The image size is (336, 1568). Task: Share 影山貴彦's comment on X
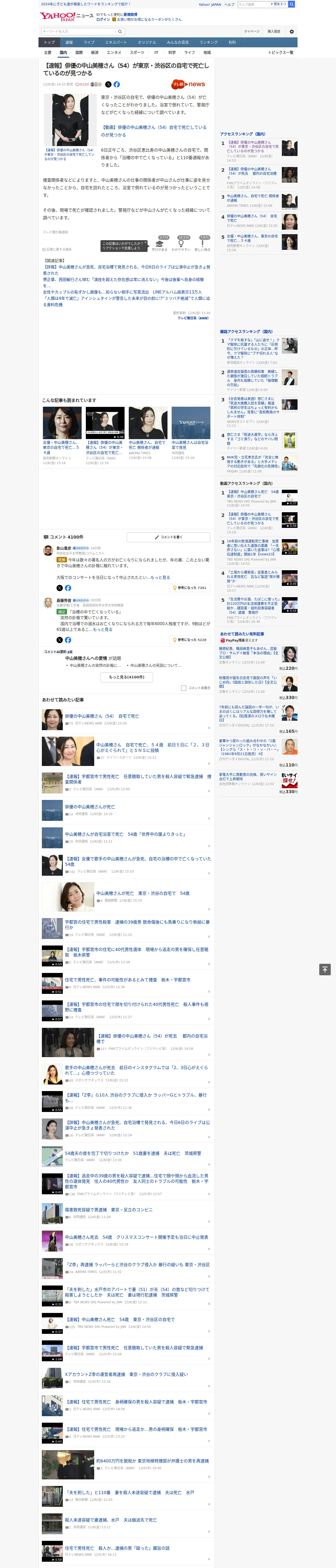(x=60, y=588)
